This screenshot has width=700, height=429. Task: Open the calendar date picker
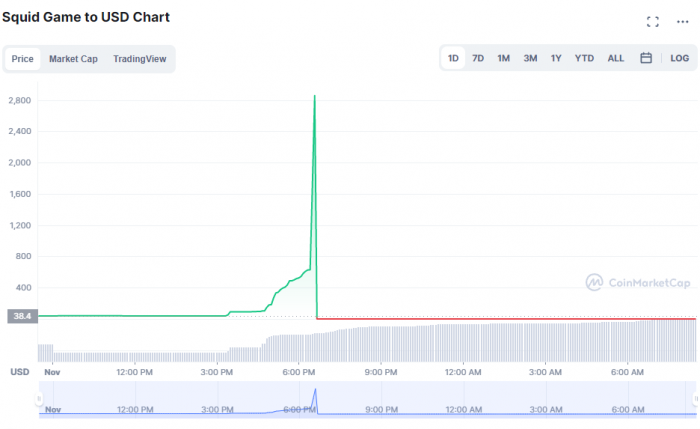[646, 58]
